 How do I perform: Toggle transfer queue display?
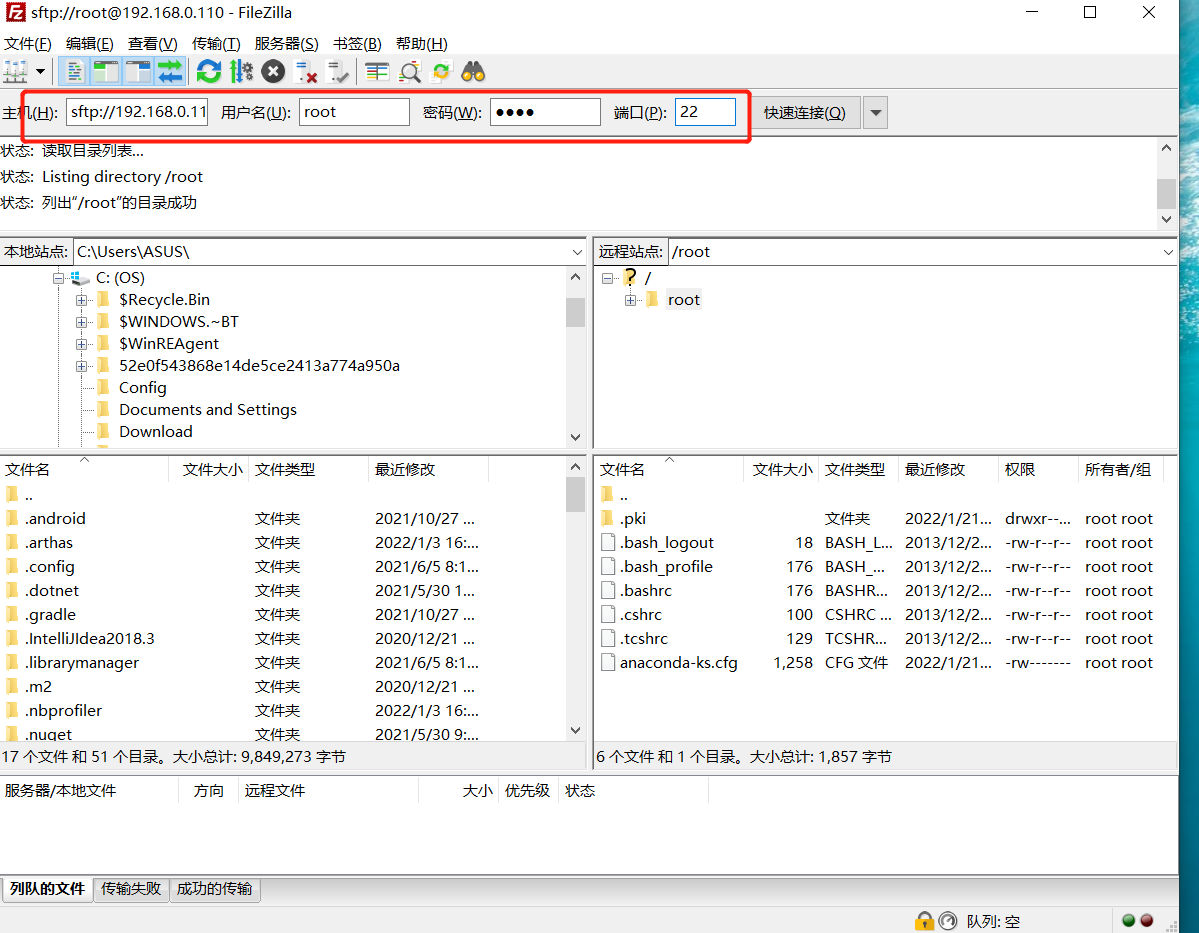[170, 72]
